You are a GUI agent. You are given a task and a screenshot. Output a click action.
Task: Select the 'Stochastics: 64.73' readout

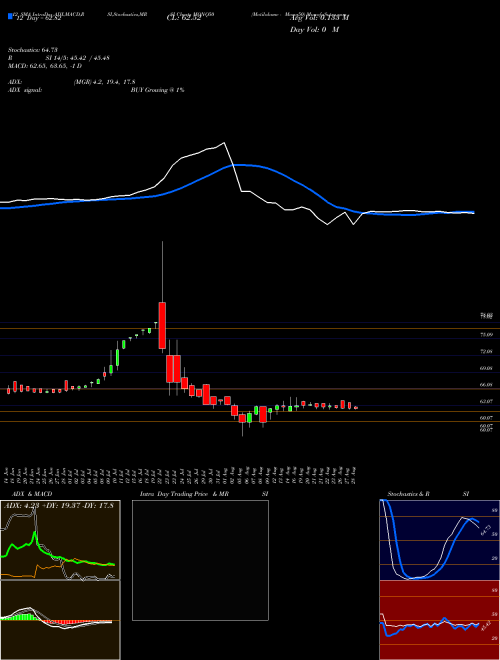33,50
